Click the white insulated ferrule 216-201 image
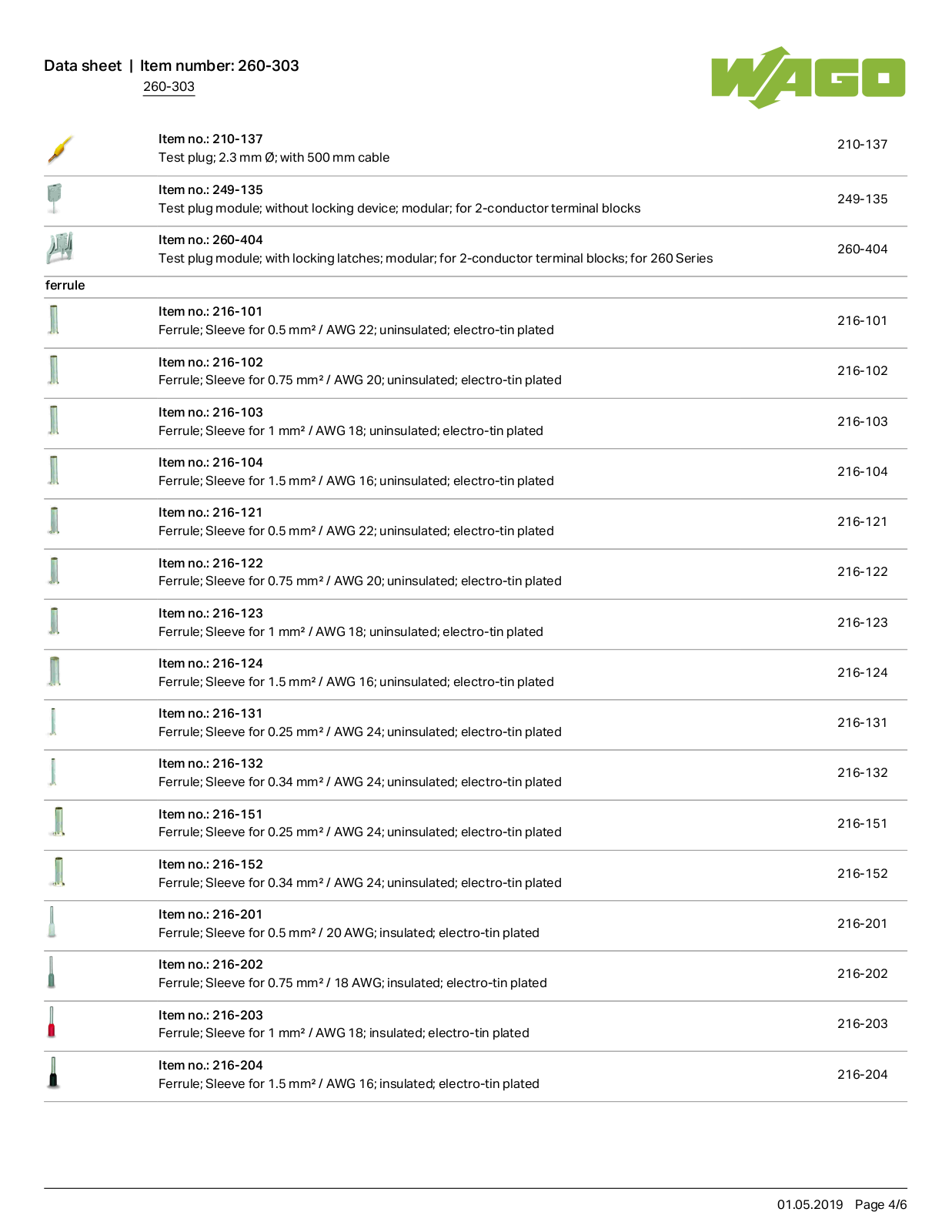 (x=52, y=922)
